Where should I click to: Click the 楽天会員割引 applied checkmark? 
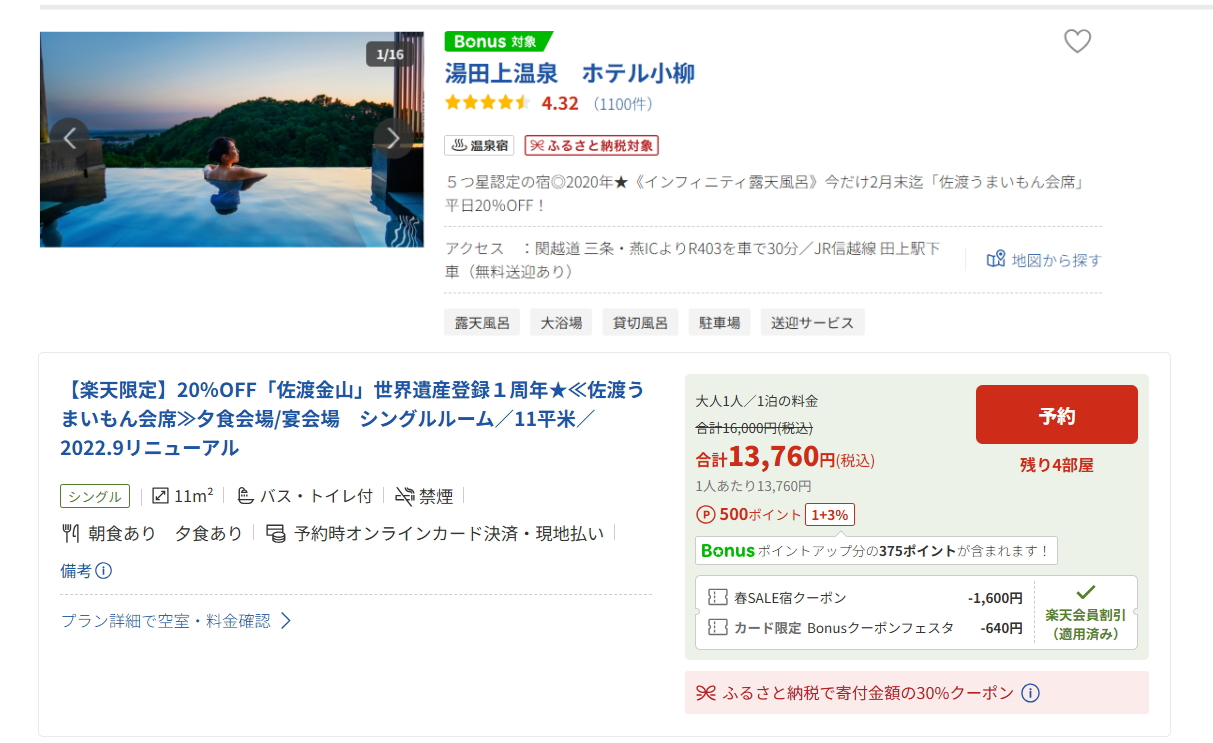[1085, 591]
